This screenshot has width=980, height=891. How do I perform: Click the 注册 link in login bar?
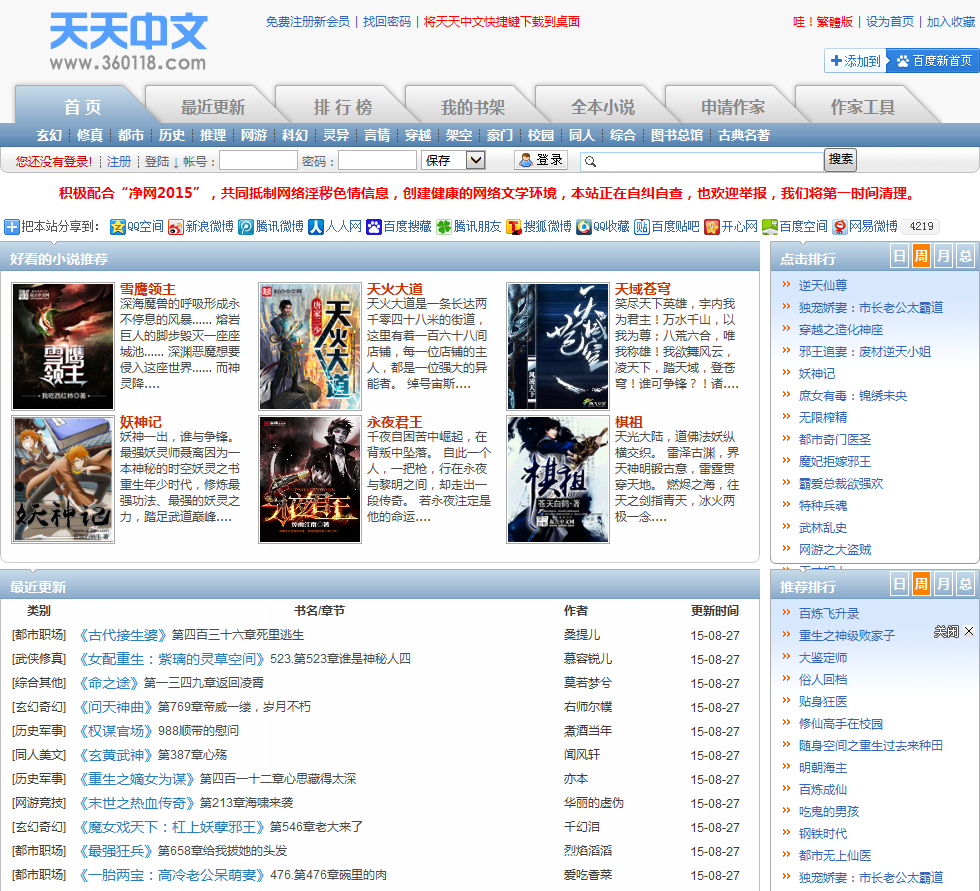pos(119,161)
